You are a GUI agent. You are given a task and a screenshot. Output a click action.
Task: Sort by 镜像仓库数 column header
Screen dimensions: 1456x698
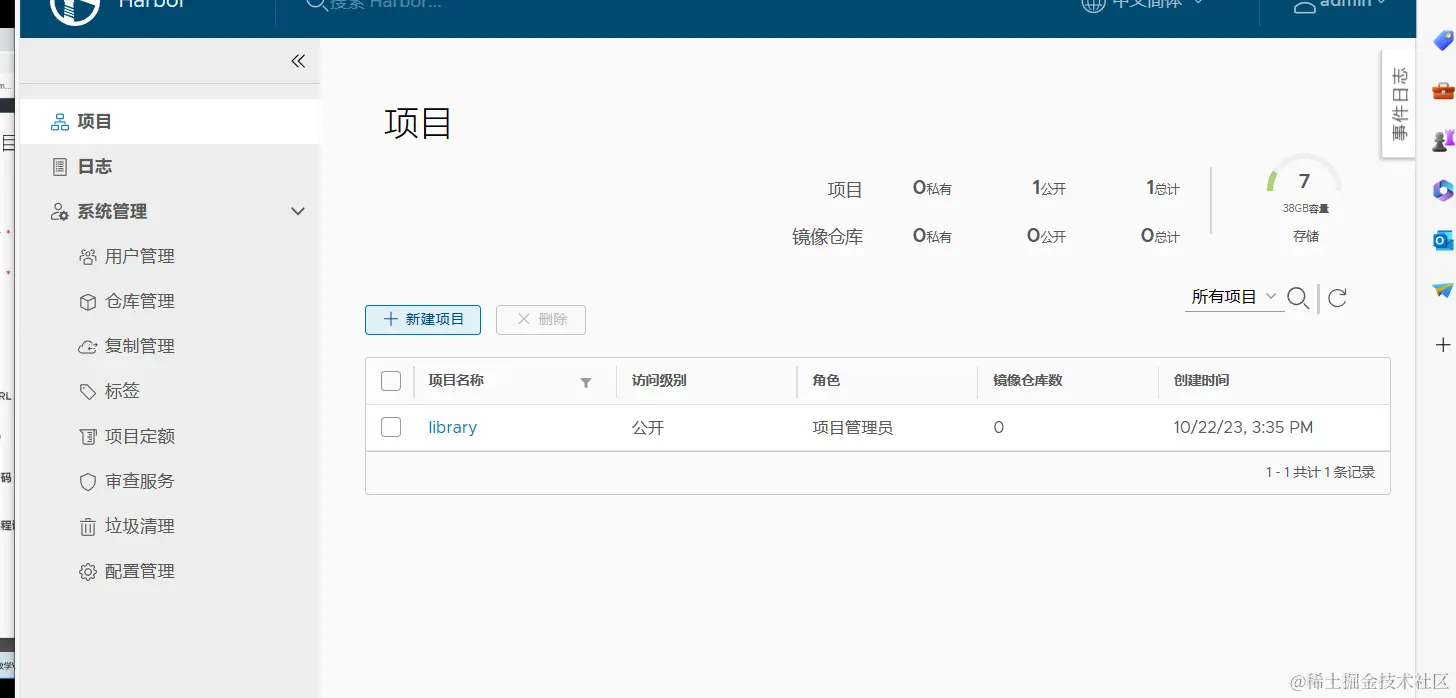1027,381
